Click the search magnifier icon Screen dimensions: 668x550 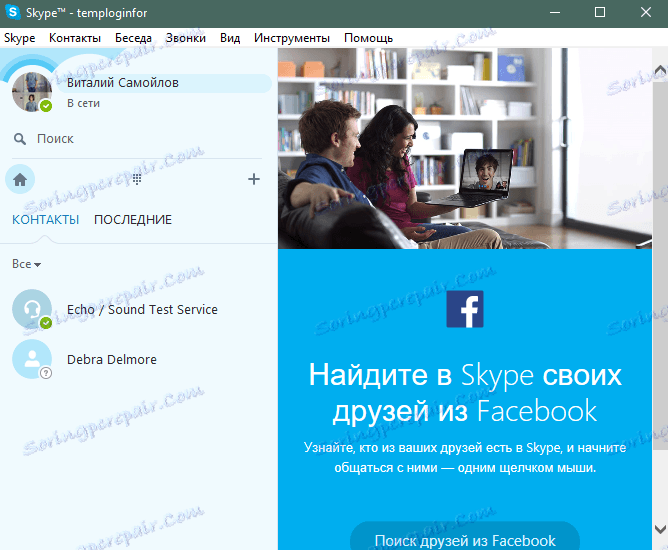coord(20,139)
